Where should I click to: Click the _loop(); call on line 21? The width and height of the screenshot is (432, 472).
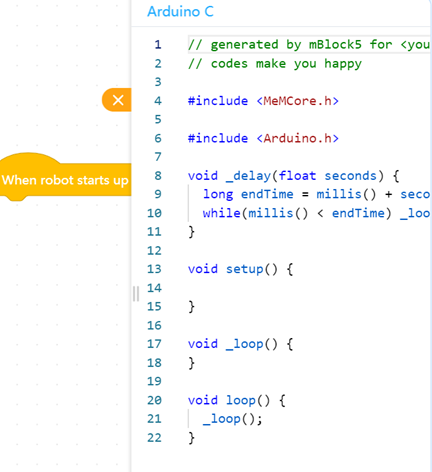pyautogui.click(x=233, y=419)
